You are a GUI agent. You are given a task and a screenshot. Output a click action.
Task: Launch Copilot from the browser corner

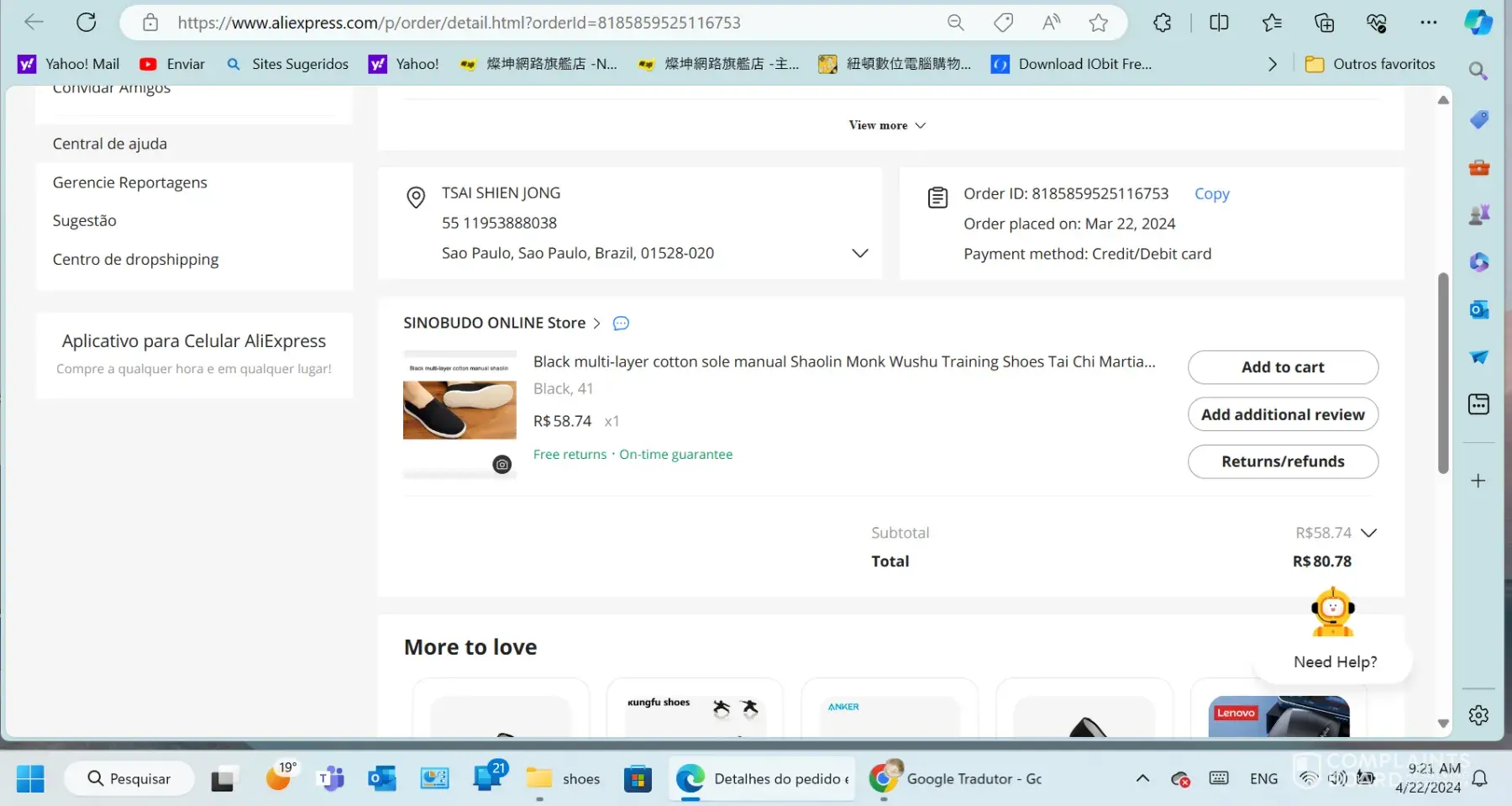click(1478, 23)
